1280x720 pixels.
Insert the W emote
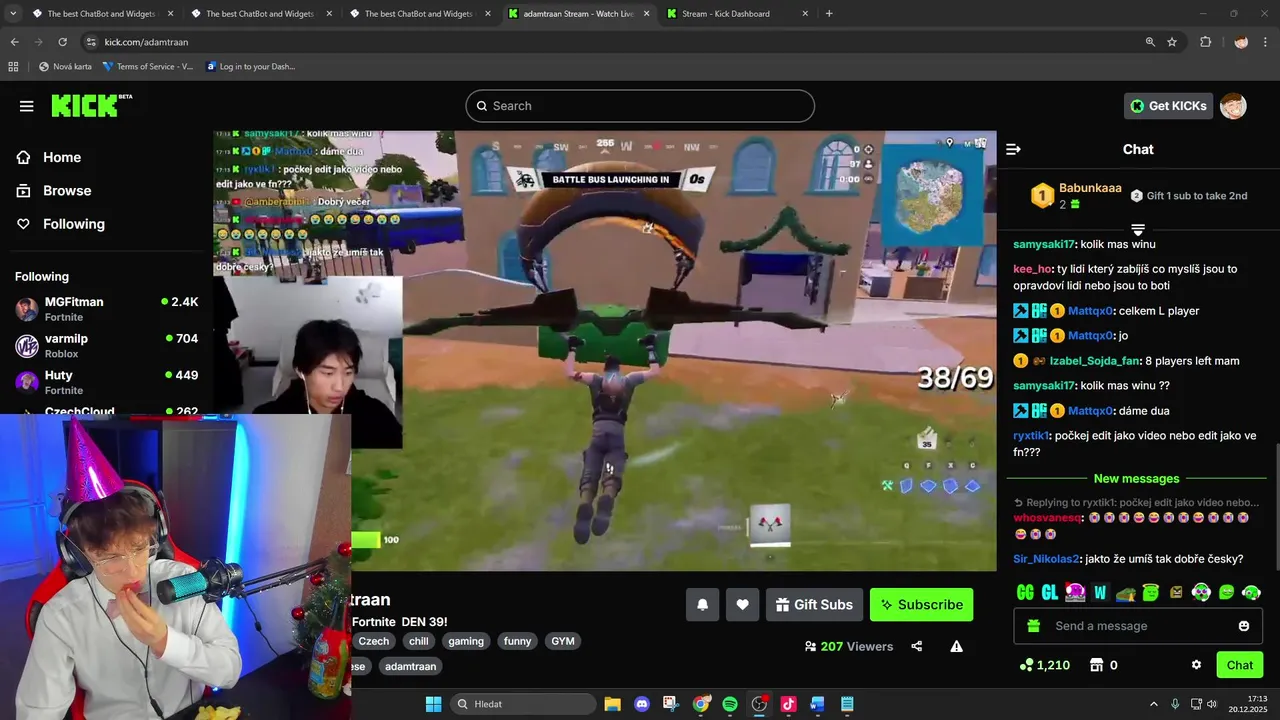click(x=1100, y=592)
